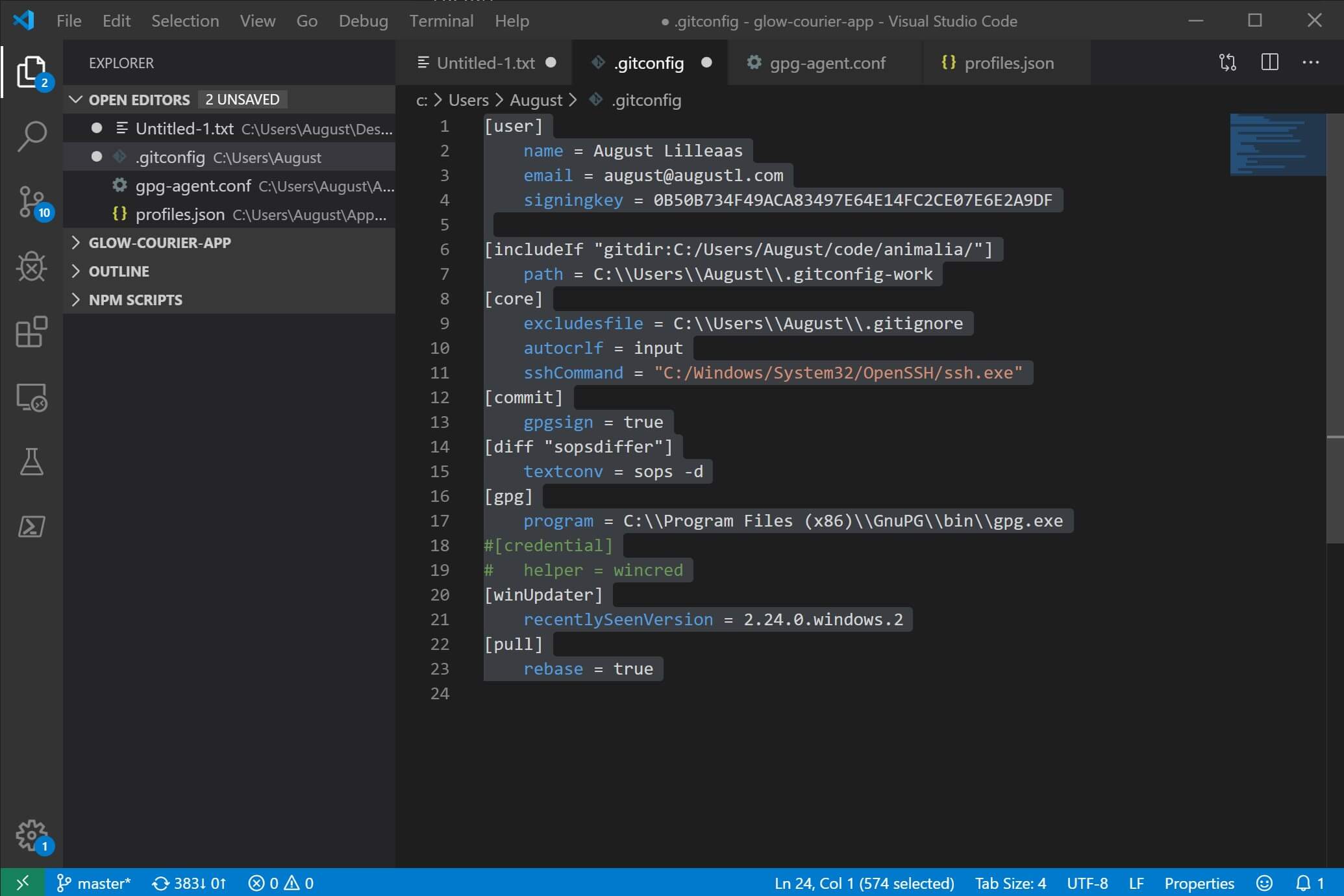Open the Remote Explorer icon
Image resolution: width=1344 pixels, height=896 pixels.
tap(31, 397)
